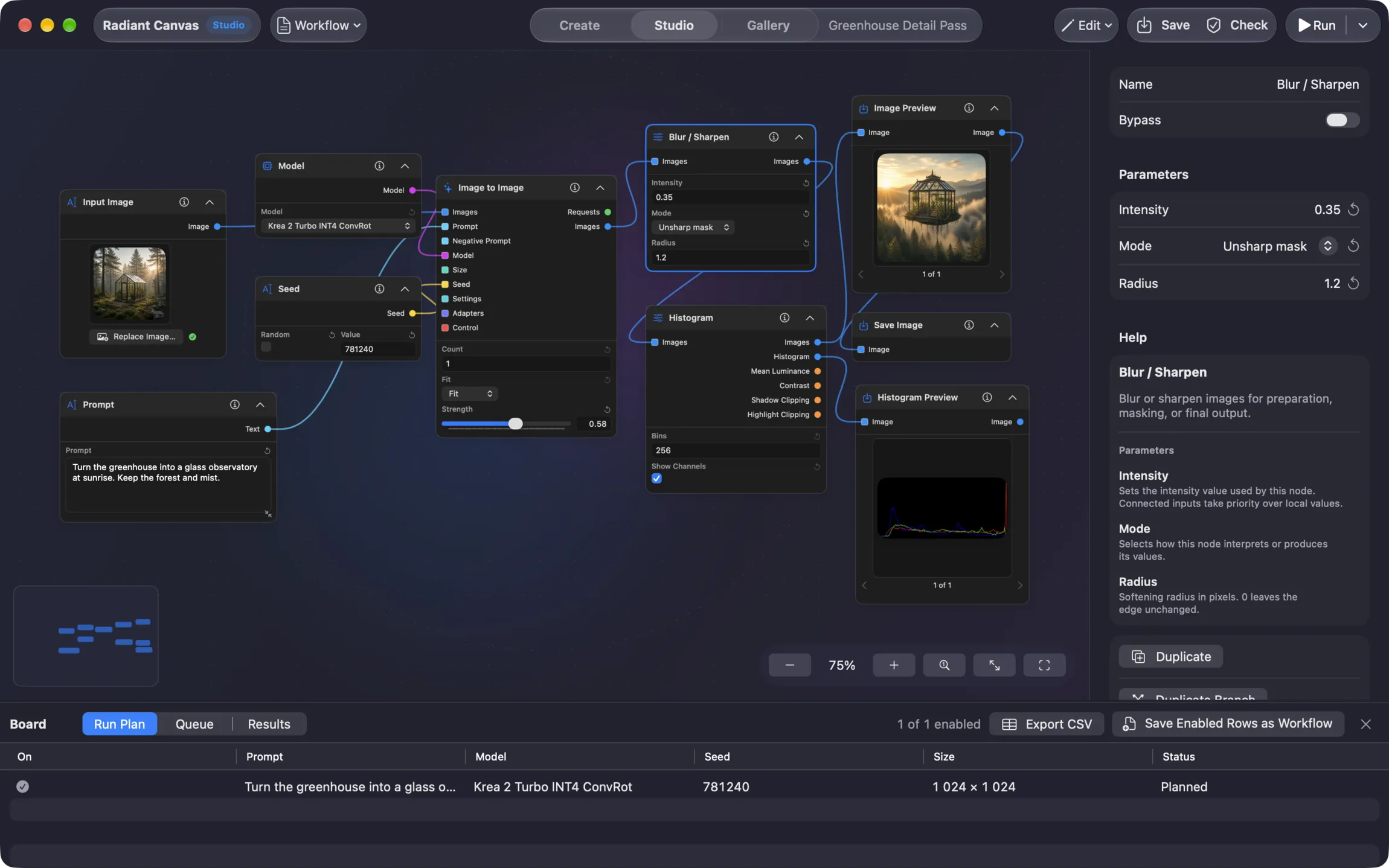Image resolution: width=1389 pixels, height=868 pixels.
Task: Reset Strength on Image to Image node
Action: tap(607, 410)
